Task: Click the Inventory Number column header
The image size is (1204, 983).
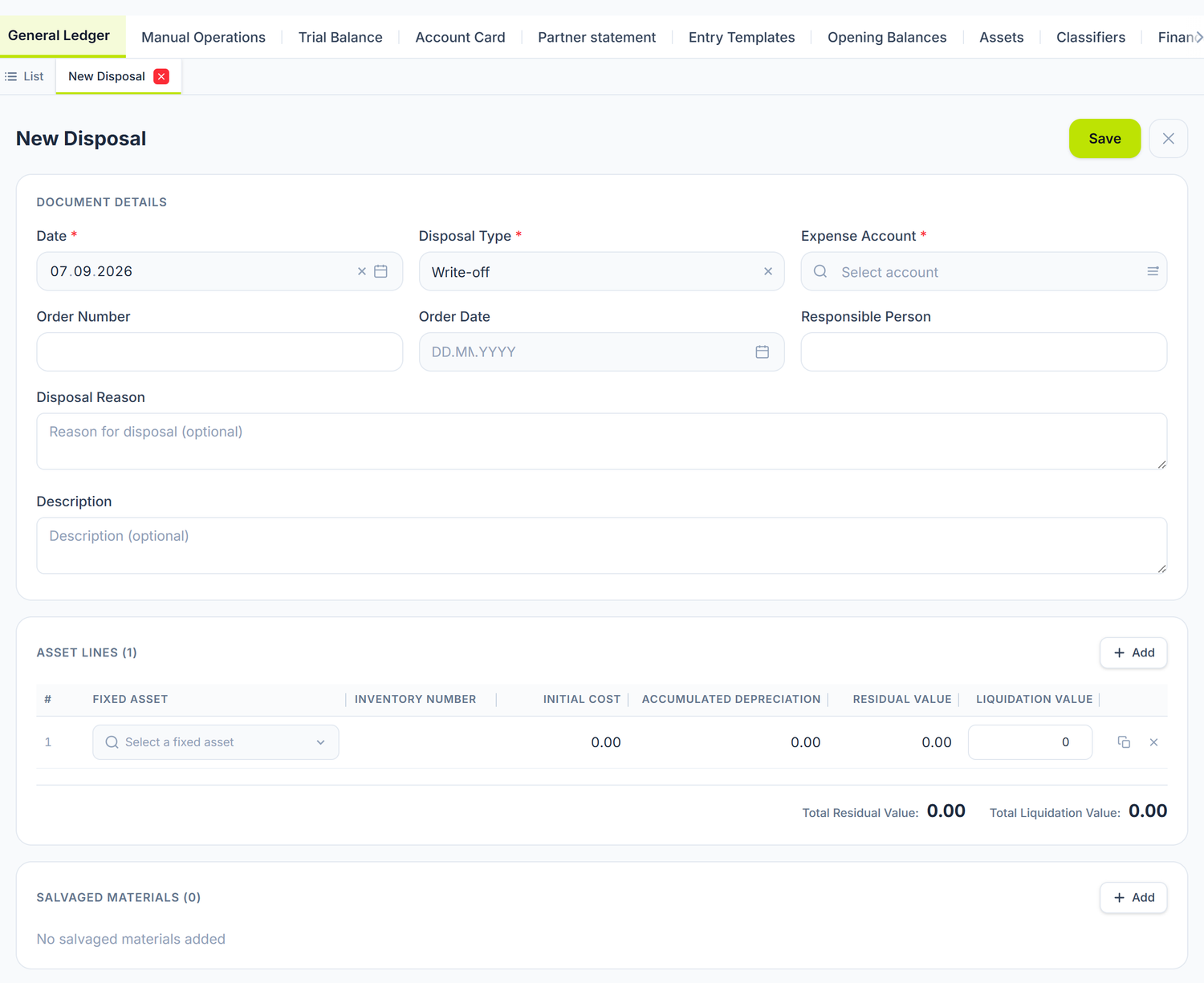Action: point(415,699)
